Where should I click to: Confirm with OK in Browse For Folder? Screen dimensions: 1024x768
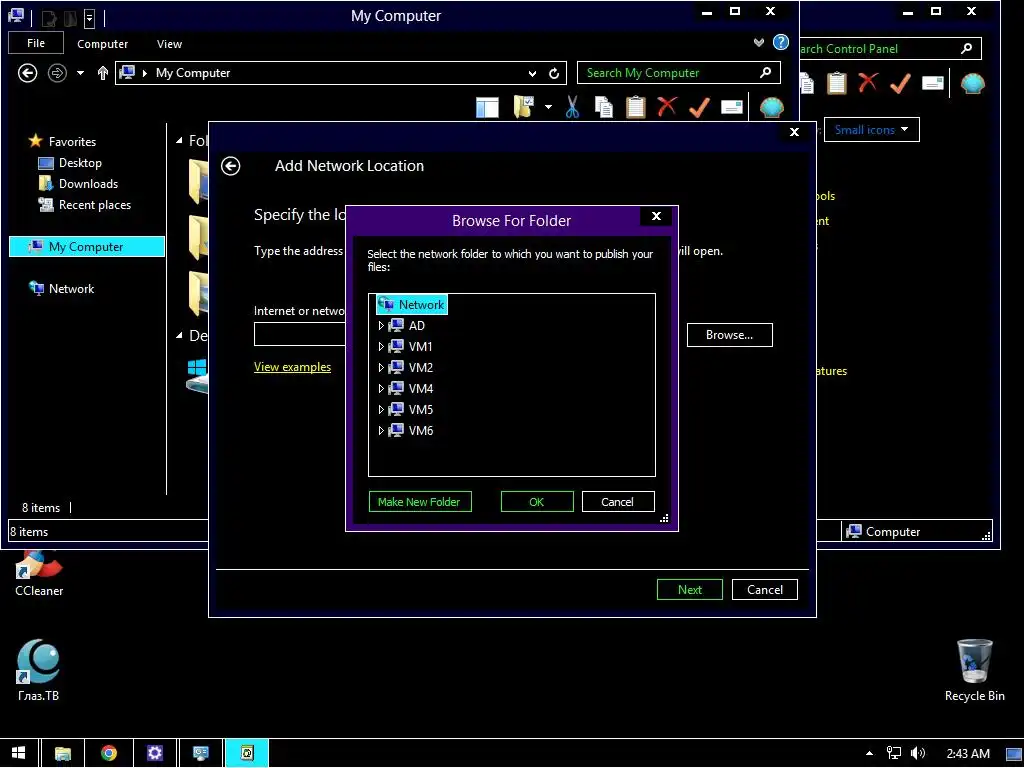pos(537,502)
